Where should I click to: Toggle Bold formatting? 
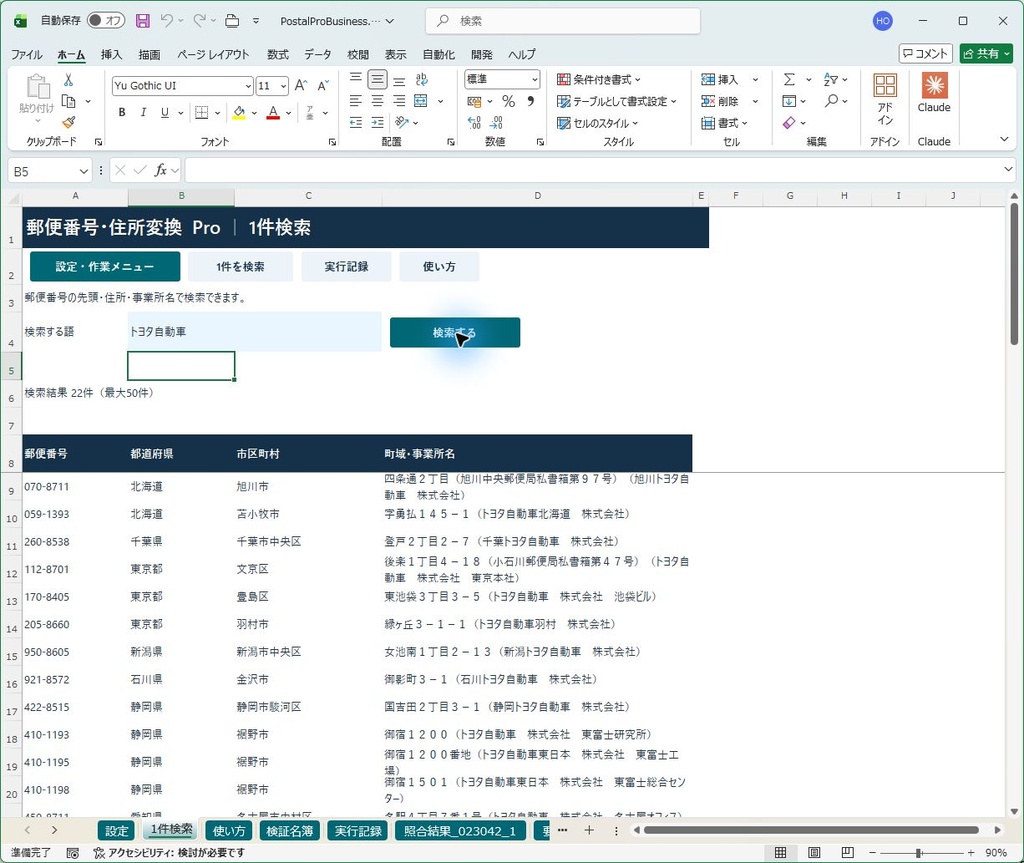(x=121, y=112)
